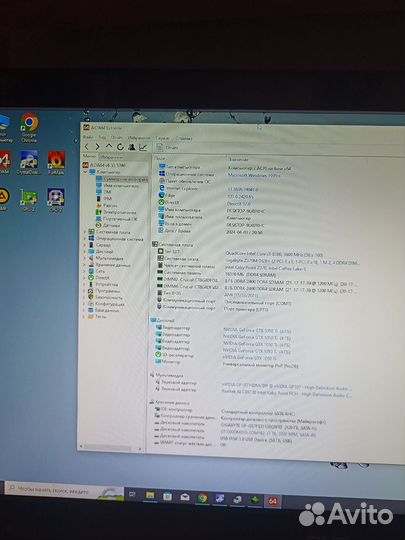405x540 pixels.
Task: Open the Сервис menu
Action: click(x=162, y=138)
